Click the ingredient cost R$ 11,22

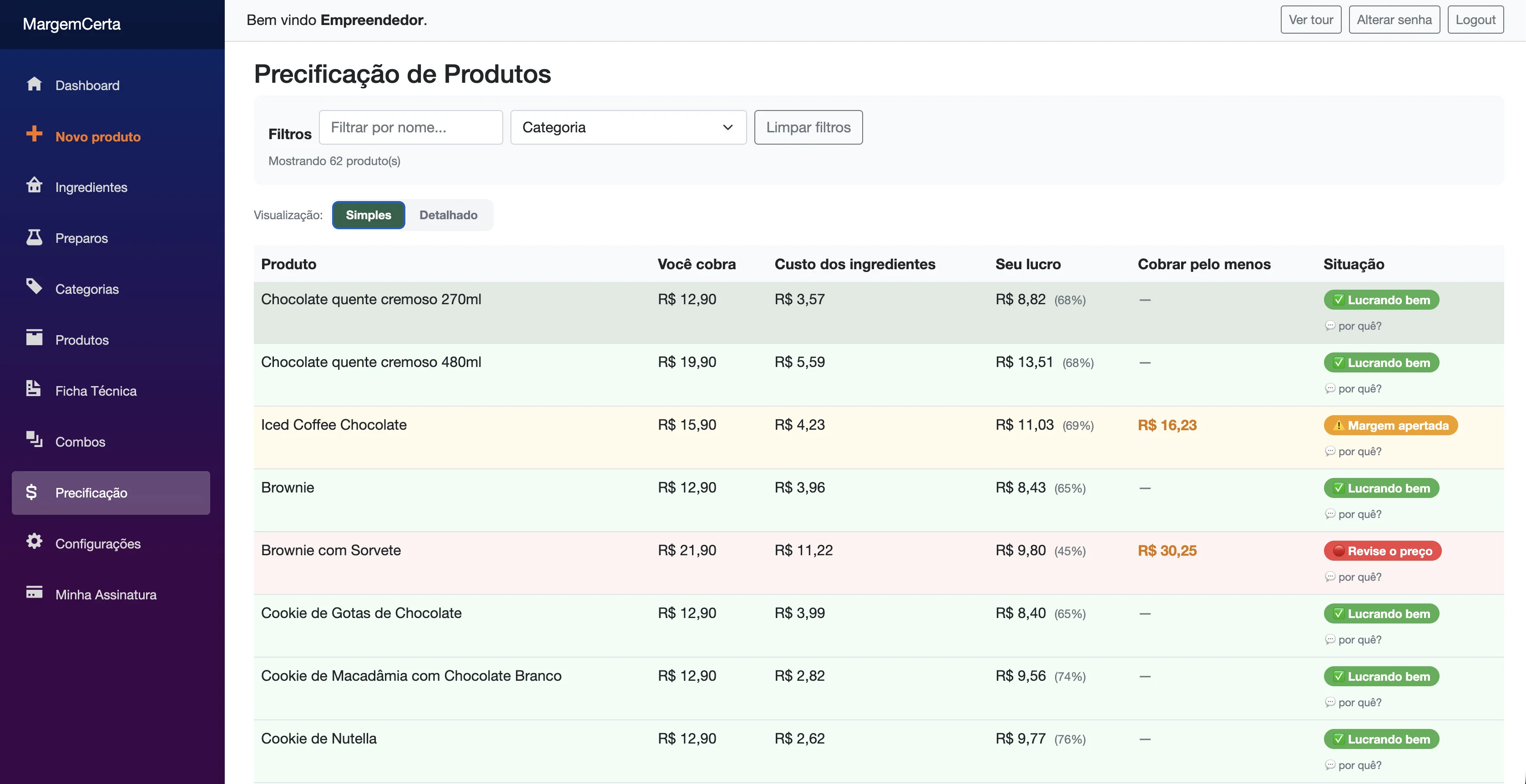[x=803, y=550]
